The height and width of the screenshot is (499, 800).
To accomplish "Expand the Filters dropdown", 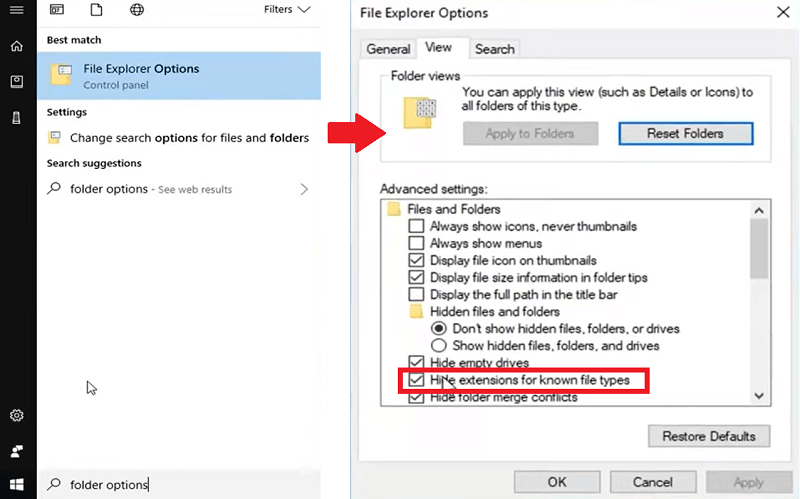I will coord(287,10).
